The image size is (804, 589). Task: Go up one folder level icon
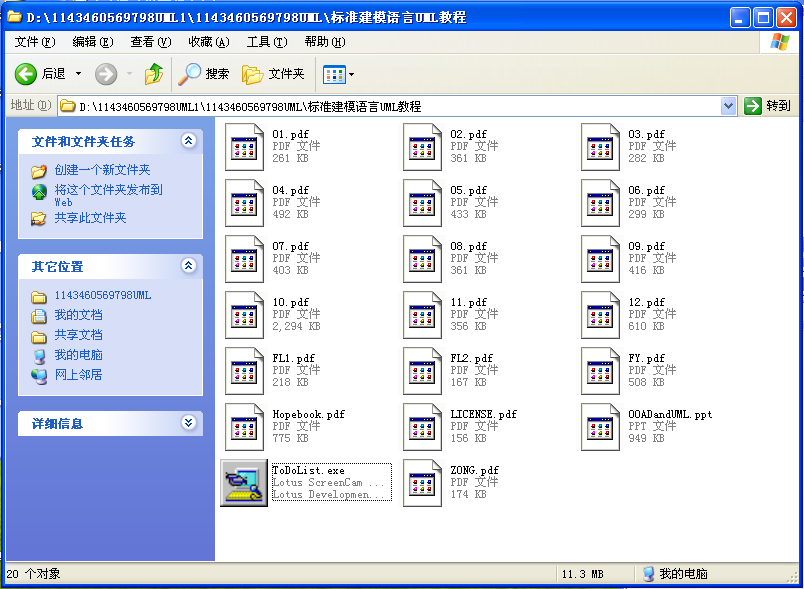(153, 74)
